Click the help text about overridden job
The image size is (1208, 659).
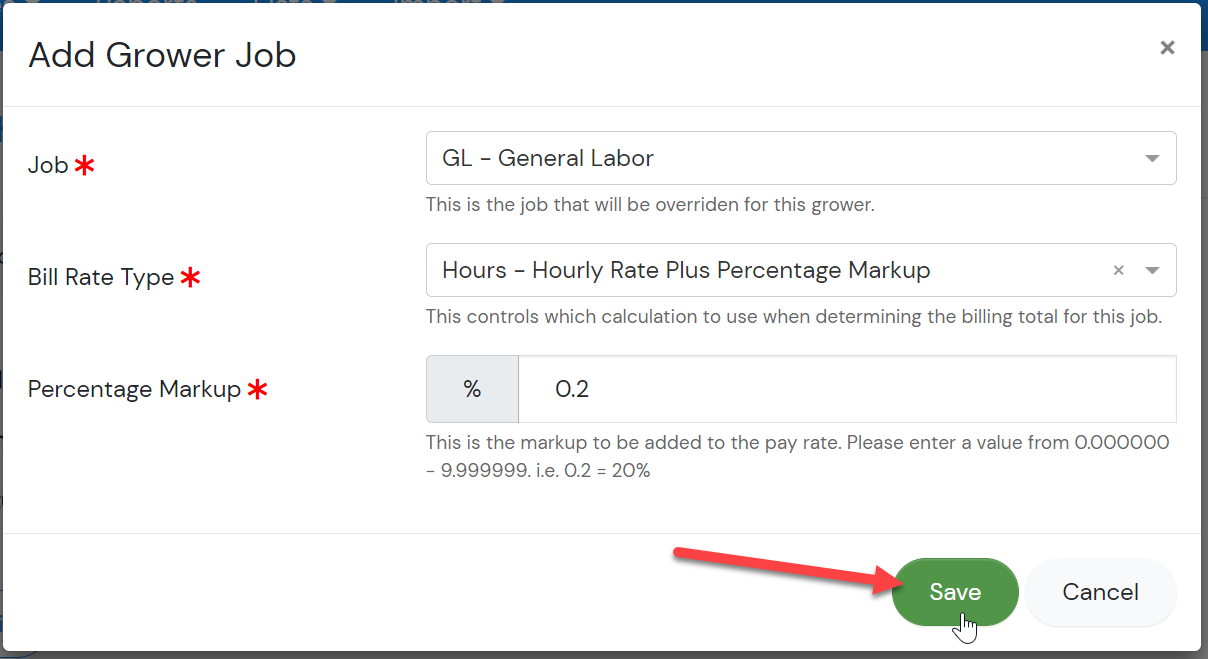click(x=650, y=205)
